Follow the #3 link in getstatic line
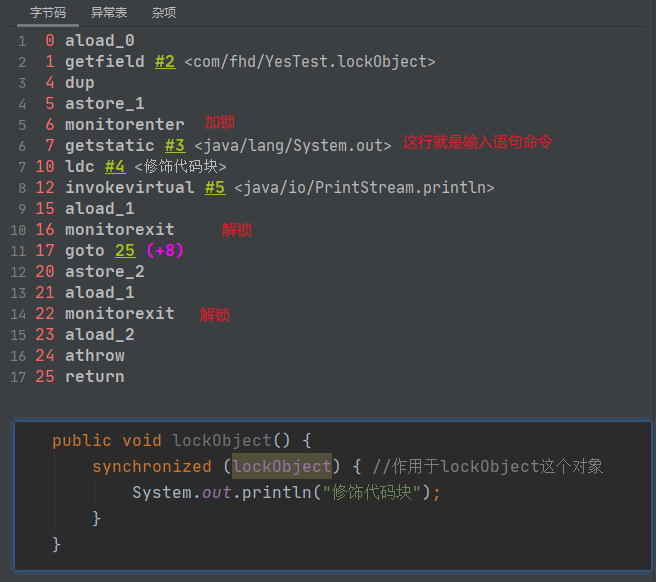The height and width of the screenshot is (582, 656). click(x=175, y=146)
